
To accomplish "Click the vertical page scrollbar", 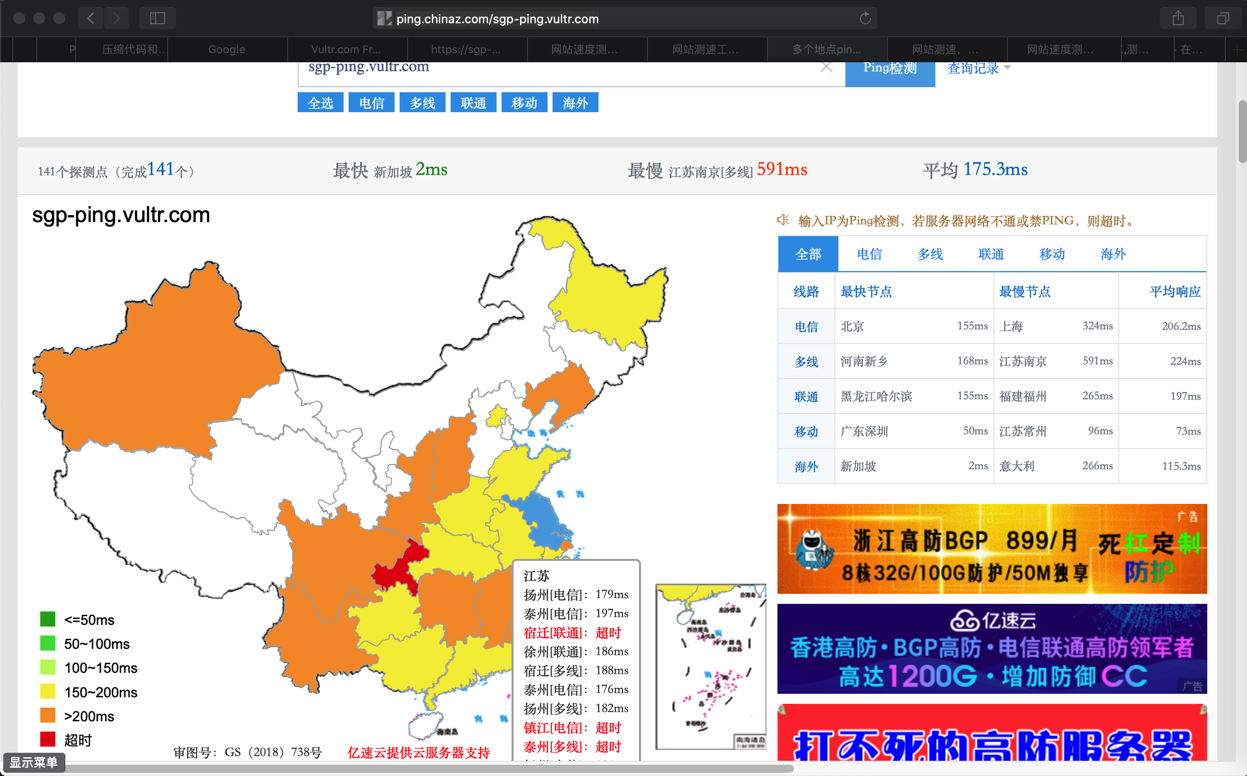I will pyautogui.click(x=1242, y=130).
